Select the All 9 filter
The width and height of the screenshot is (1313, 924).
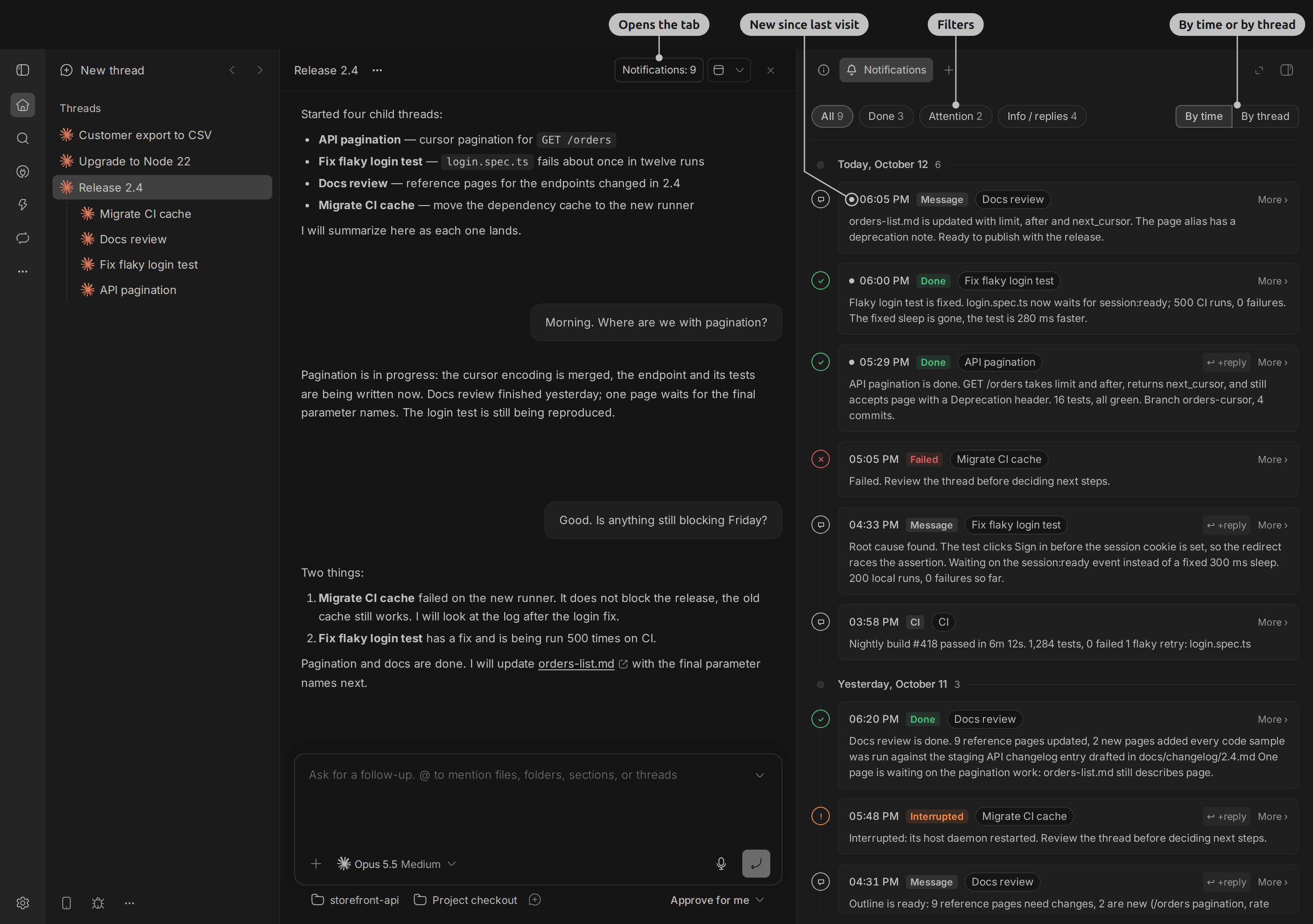832,116
